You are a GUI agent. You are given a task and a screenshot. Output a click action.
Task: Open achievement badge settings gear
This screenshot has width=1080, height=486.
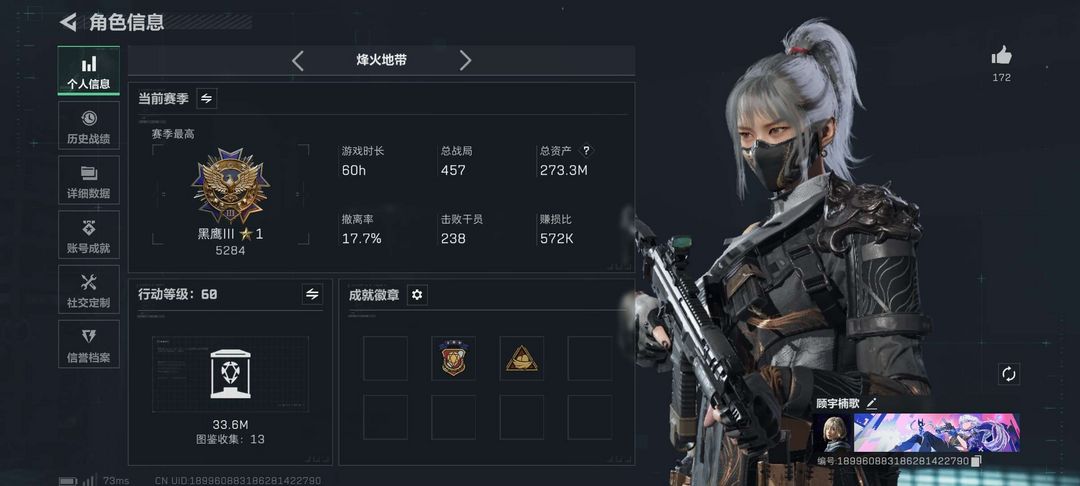coord(417,295)
